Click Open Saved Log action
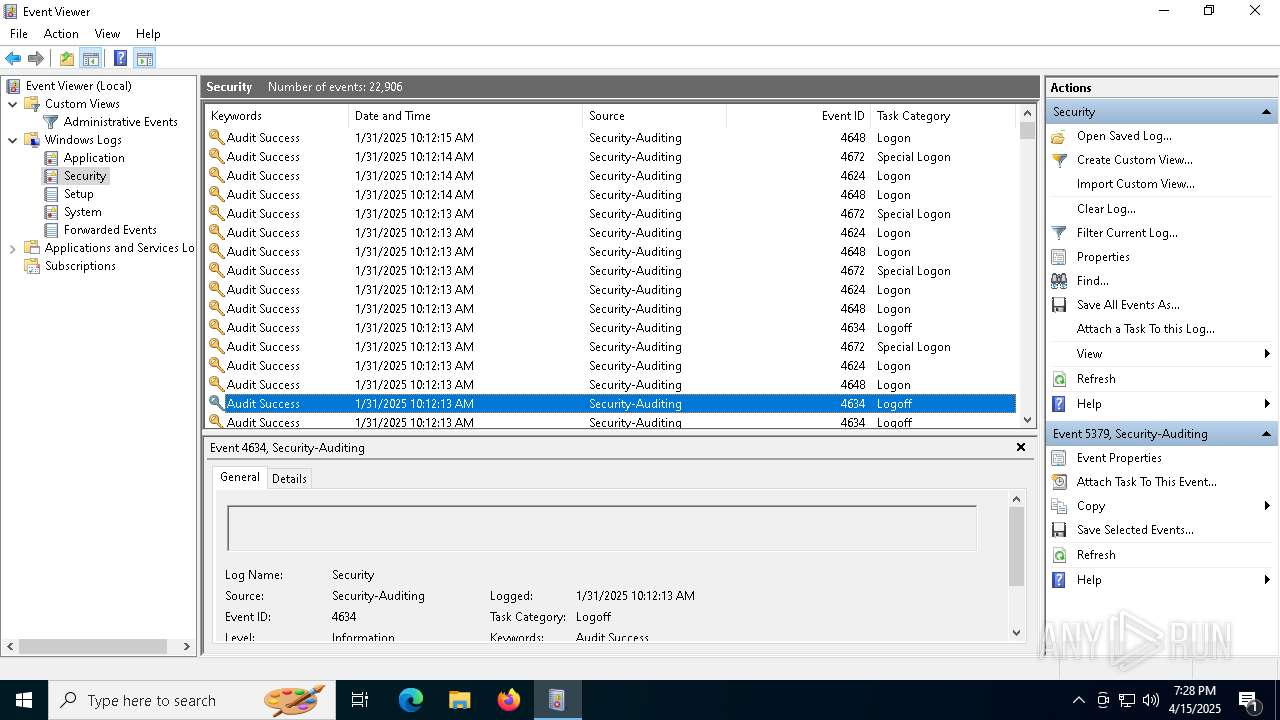The width and height of the screenshot is (1280, 720). point(1124,136)
